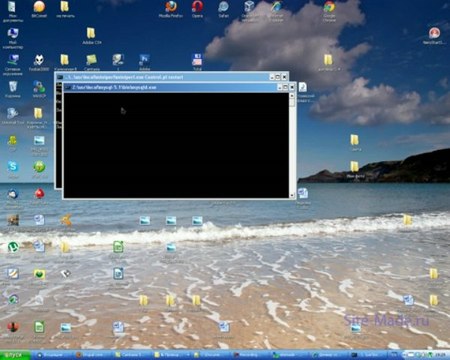Select the BitComet desktop icon

click(39, 6)
